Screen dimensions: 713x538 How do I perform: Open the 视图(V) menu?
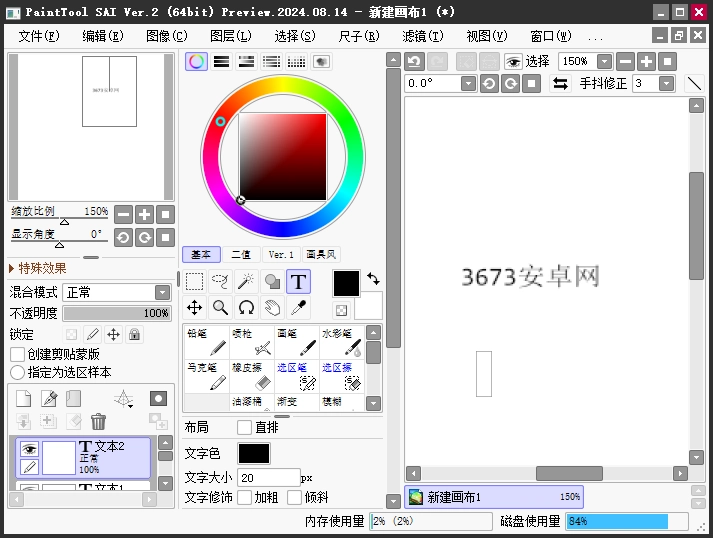coord(487,36)
